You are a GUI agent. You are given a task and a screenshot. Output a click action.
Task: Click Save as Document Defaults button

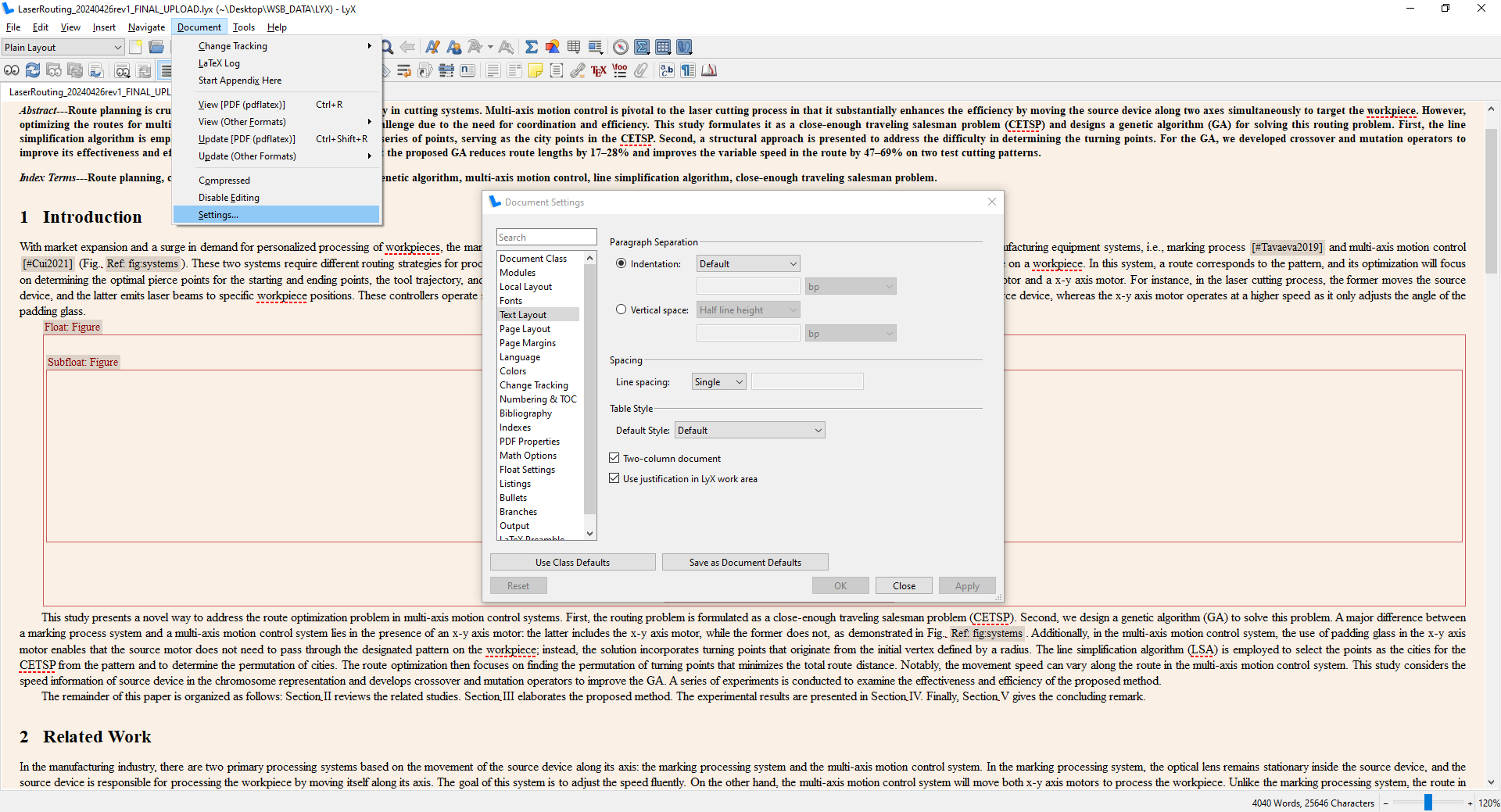(745, 562)
